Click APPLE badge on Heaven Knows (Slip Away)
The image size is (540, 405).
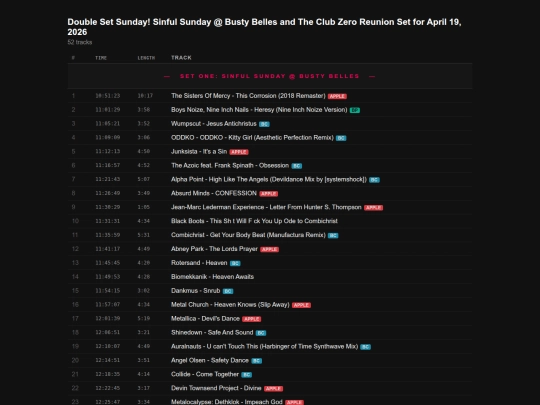301,305
